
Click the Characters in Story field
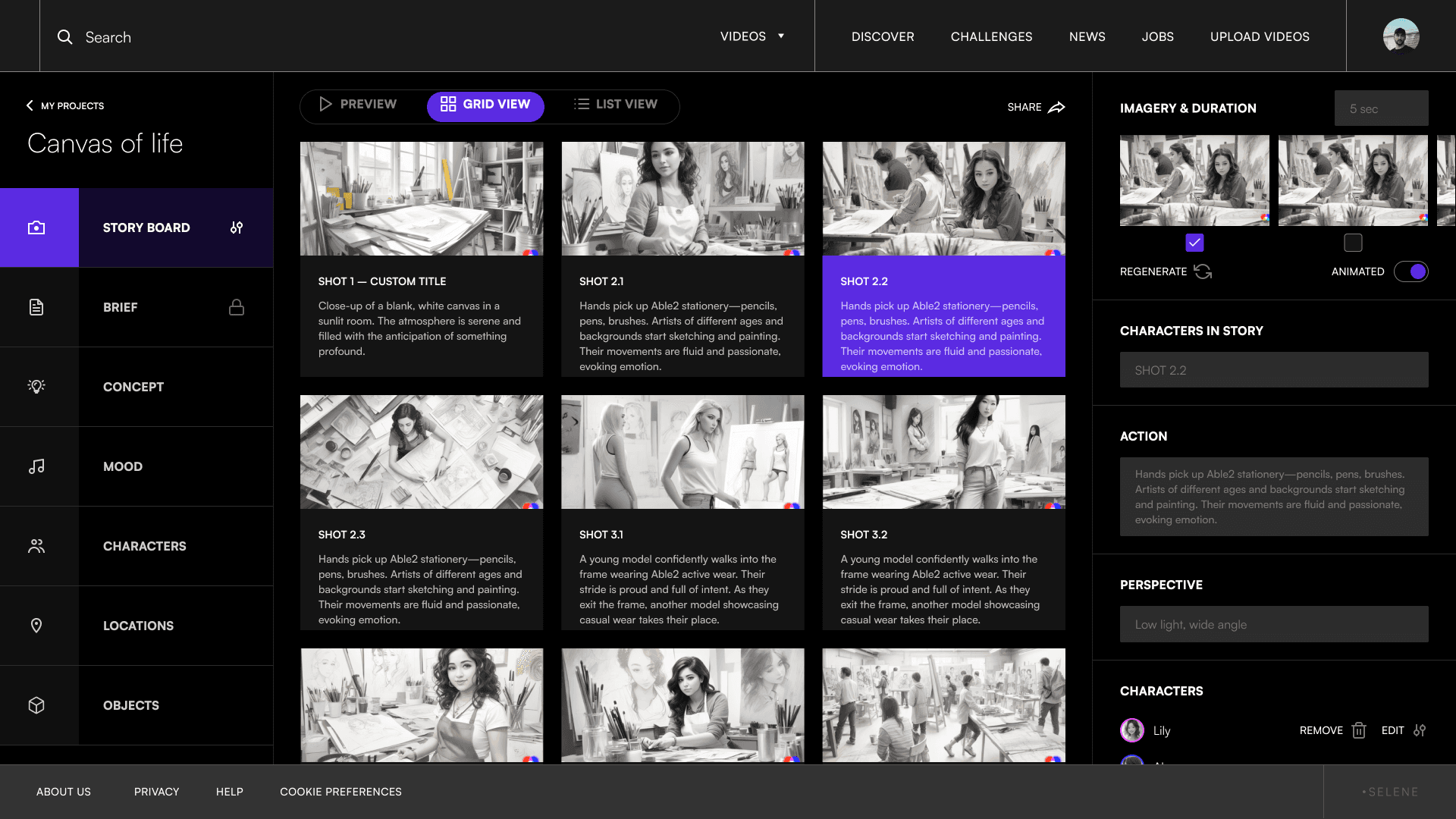pos(1274,369)
